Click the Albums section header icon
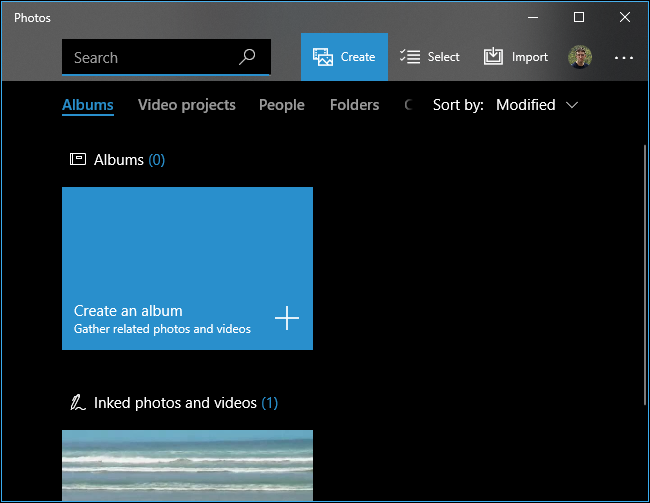 pos(77,159)
